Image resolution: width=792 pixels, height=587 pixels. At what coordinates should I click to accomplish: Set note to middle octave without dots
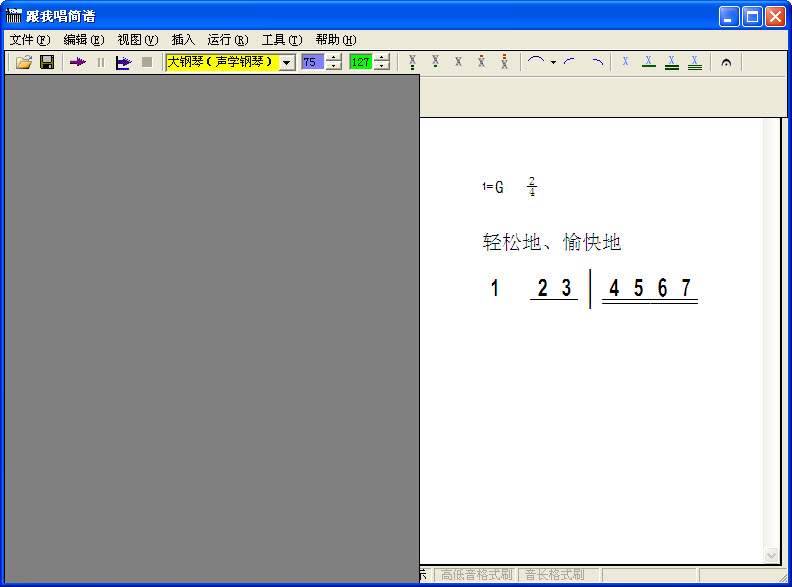[458, 62]
